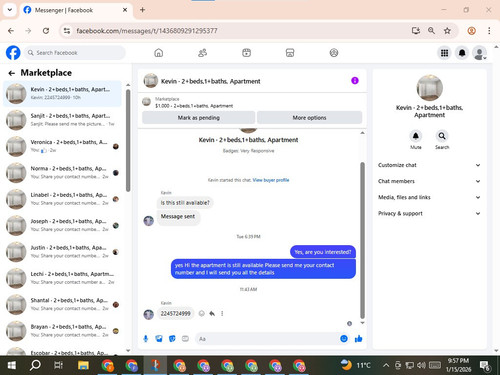500x375 pixels.
Task: Expand the Customize chat section
Action: [429, 165]
